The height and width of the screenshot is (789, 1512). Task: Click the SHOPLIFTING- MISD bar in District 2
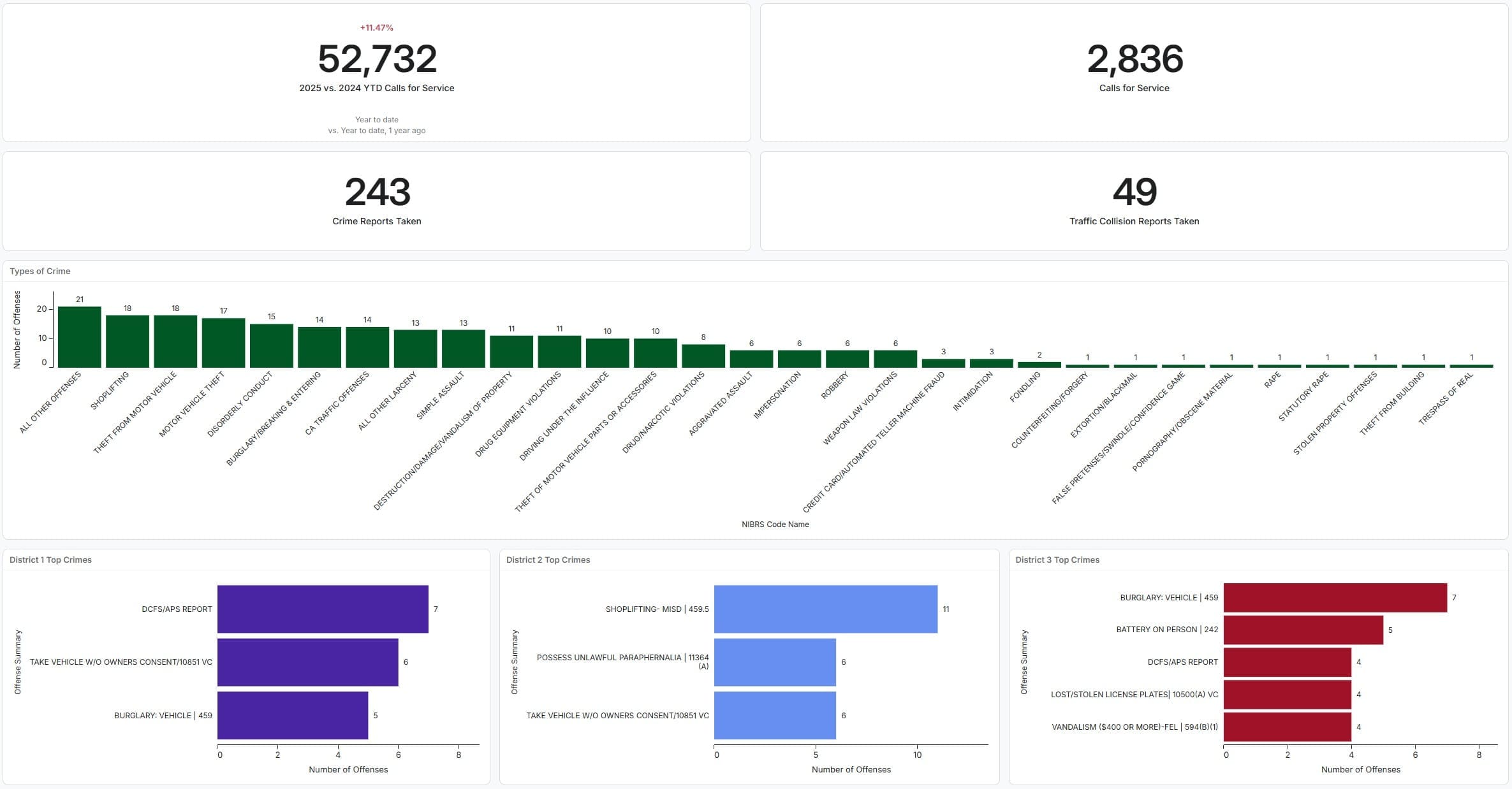[x=825, y=609]
